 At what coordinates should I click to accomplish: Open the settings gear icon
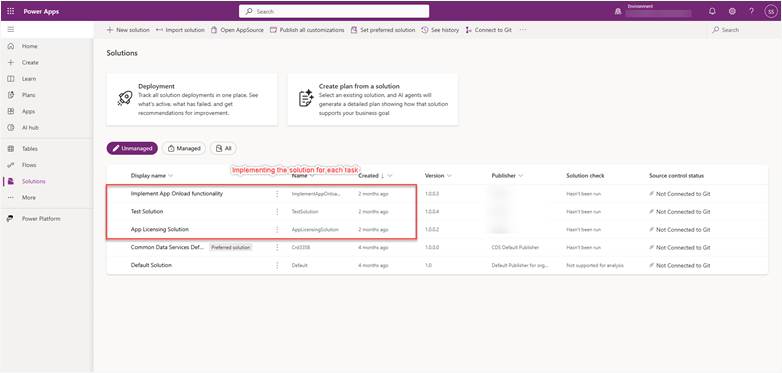pos(732,11)
